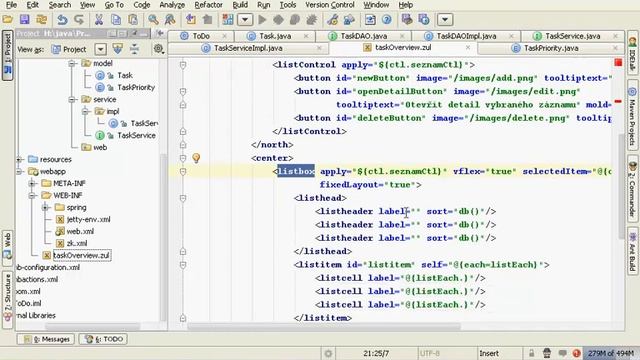Close the ToDo tab
This screenshot has width=640, height=360.
tap(224, 36)
